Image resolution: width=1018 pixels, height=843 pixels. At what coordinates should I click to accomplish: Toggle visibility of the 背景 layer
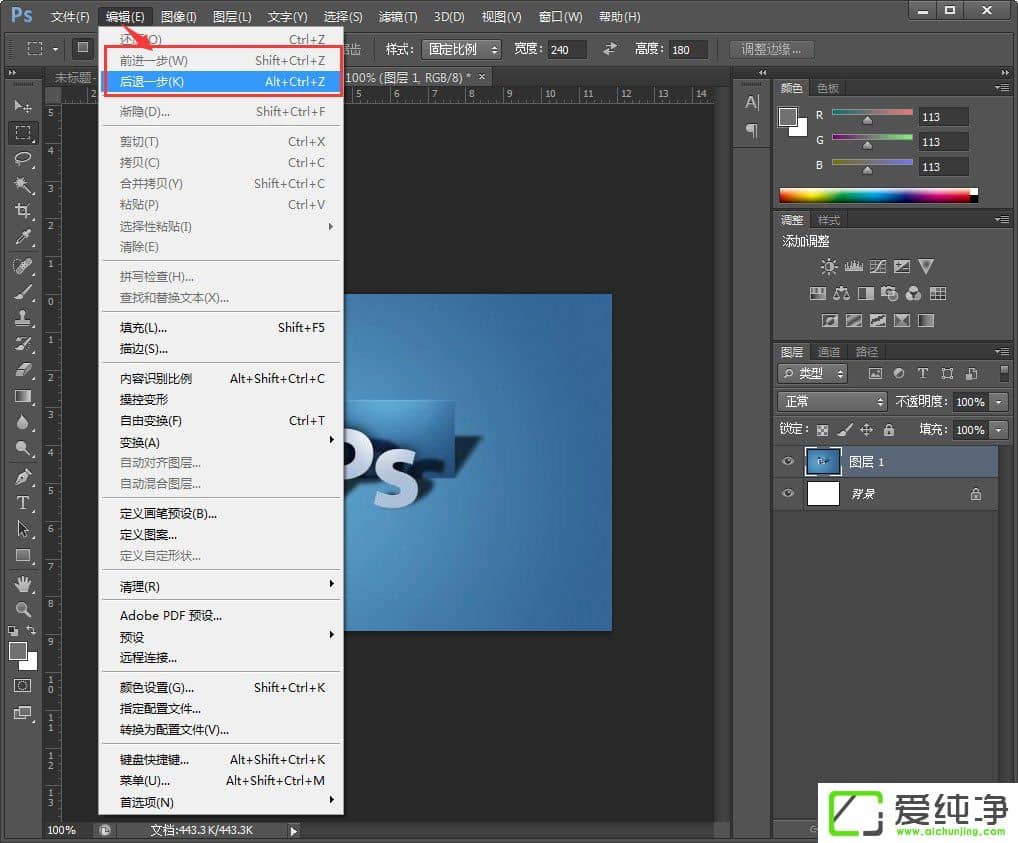788,494
